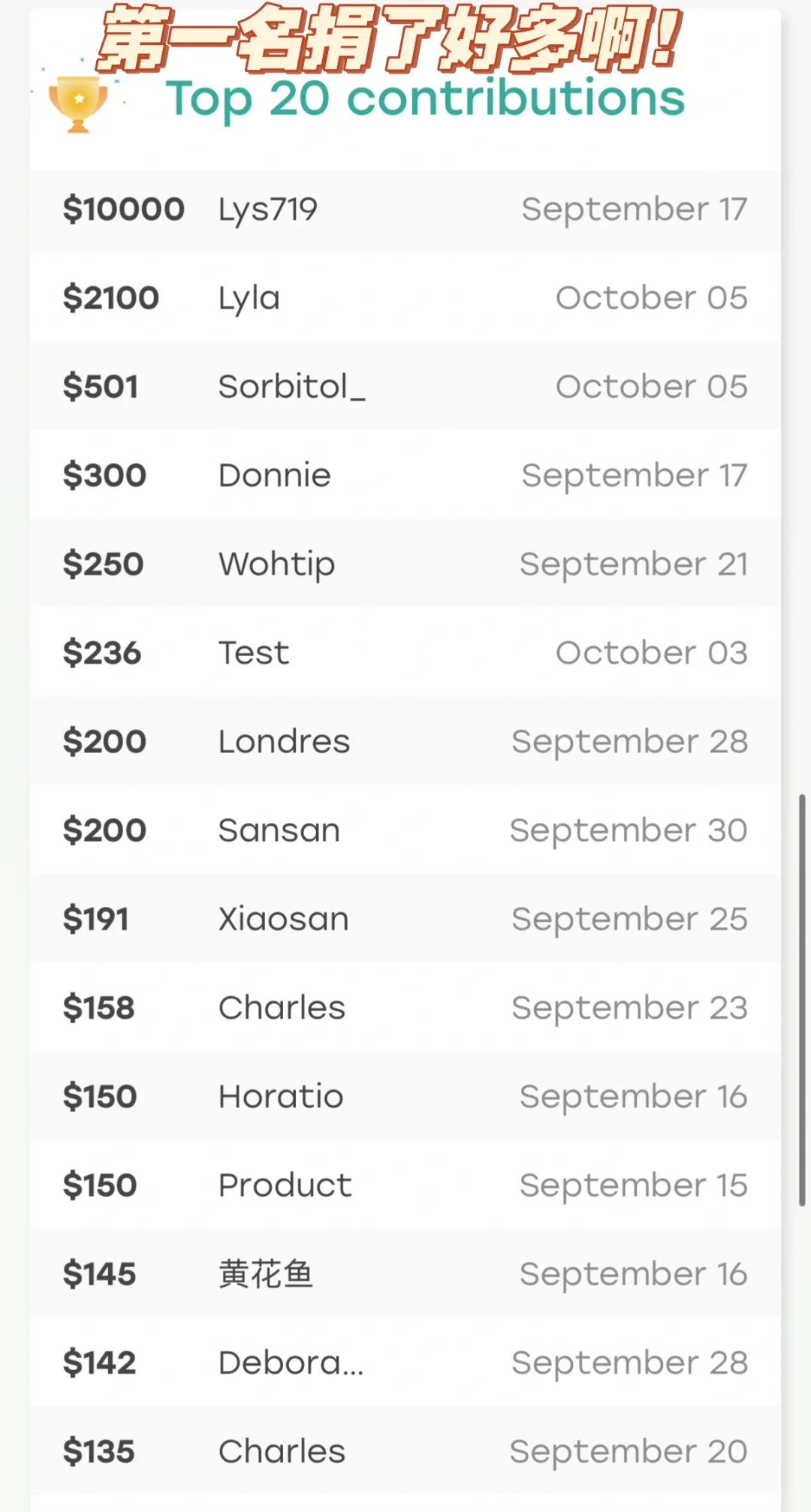Open the Product contributor name
Viewport: 811px width, 1512px height.
pyautogui.click(x=285, y=1185)
